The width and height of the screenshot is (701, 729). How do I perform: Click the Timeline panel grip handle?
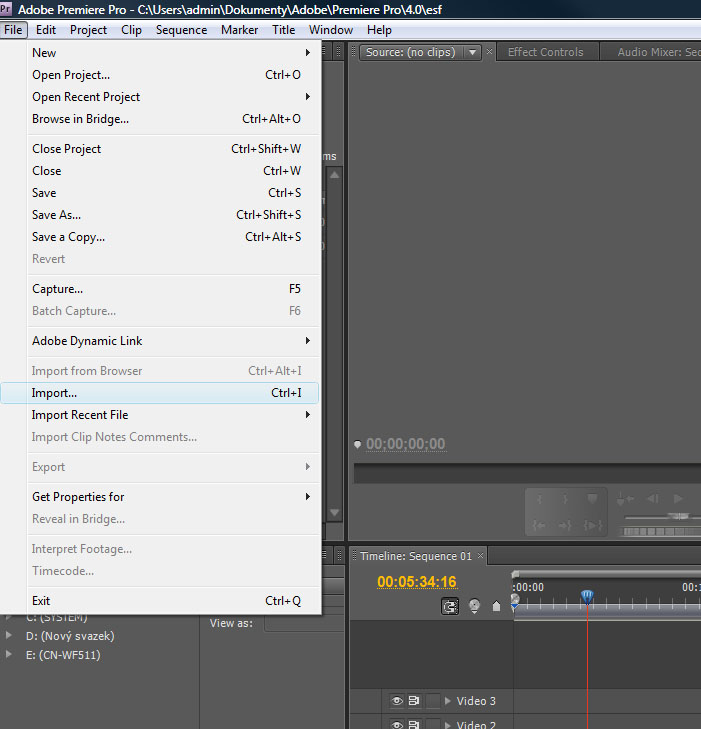point(354,555)
